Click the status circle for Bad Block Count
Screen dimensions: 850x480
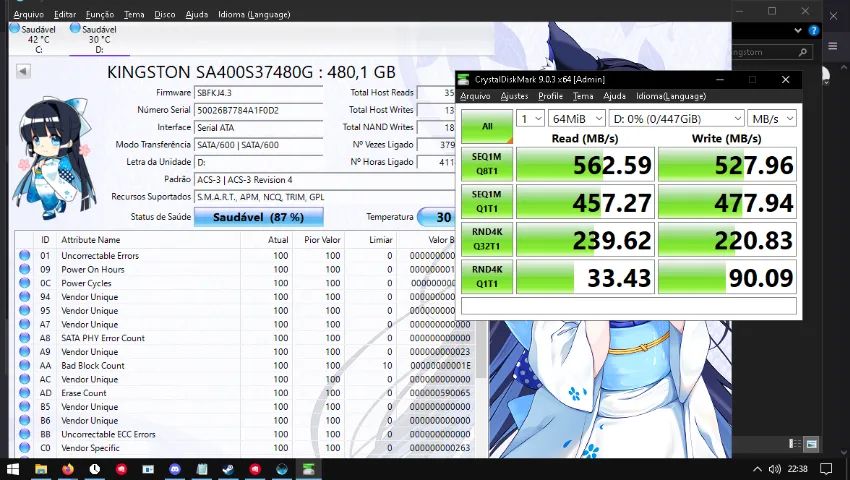click(x=24, y=366)
